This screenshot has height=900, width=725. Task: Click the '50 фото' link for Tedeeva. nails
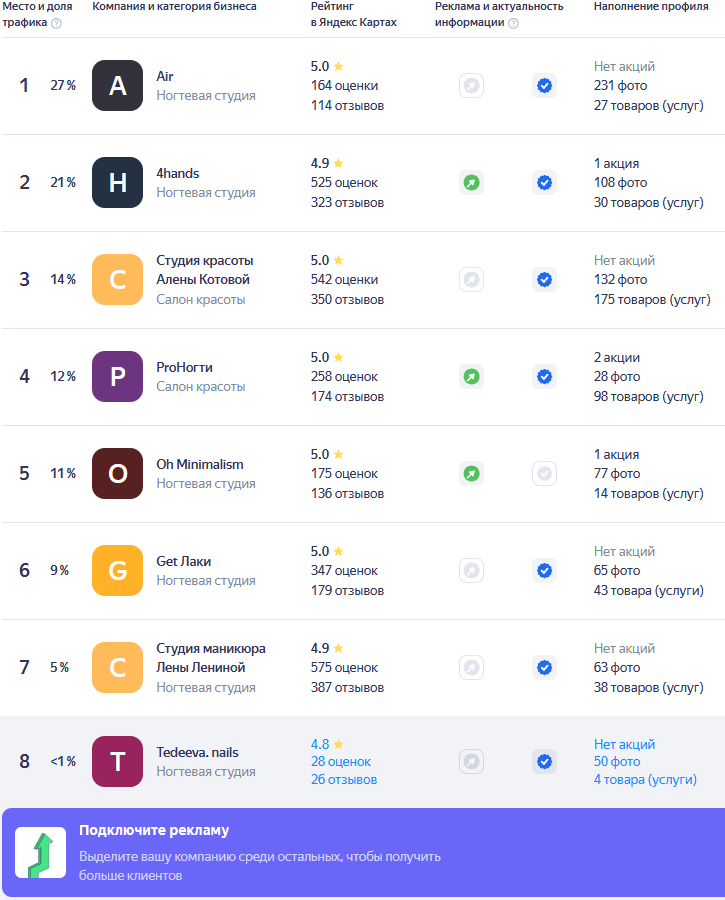pyautogui.click(x=617, y=762)
